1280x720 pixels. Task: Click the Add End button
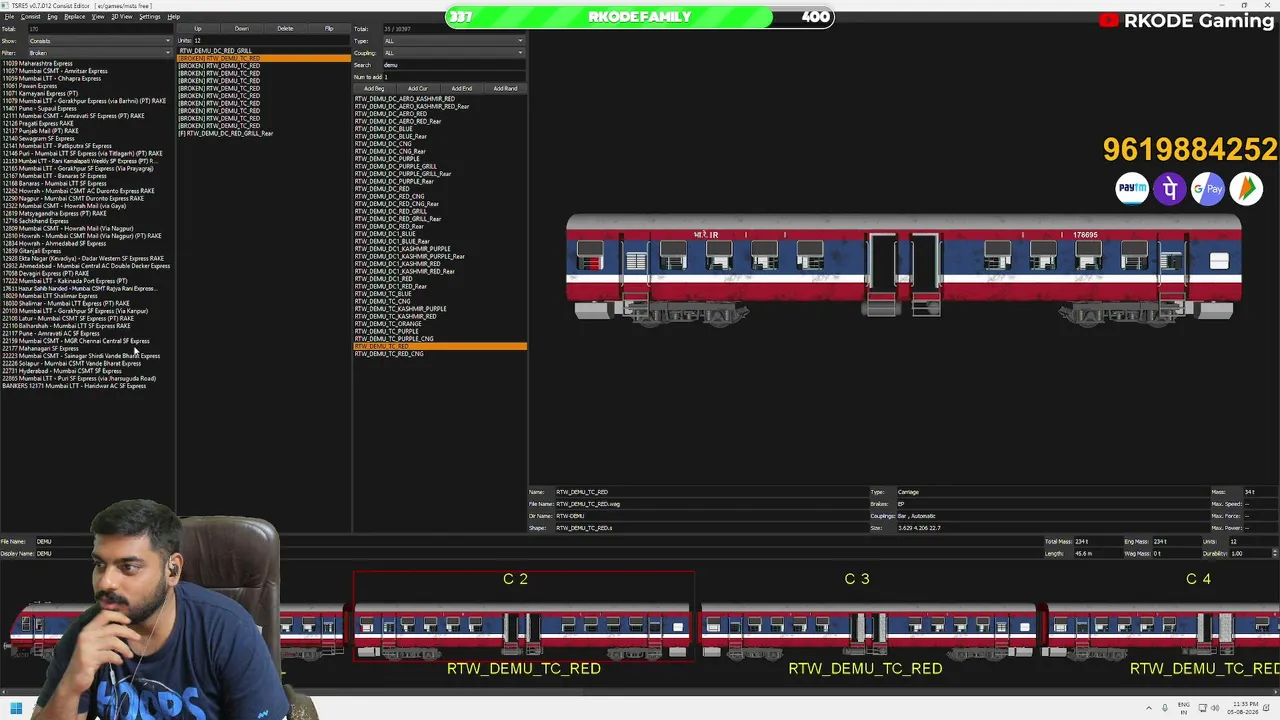click(462, 89)
